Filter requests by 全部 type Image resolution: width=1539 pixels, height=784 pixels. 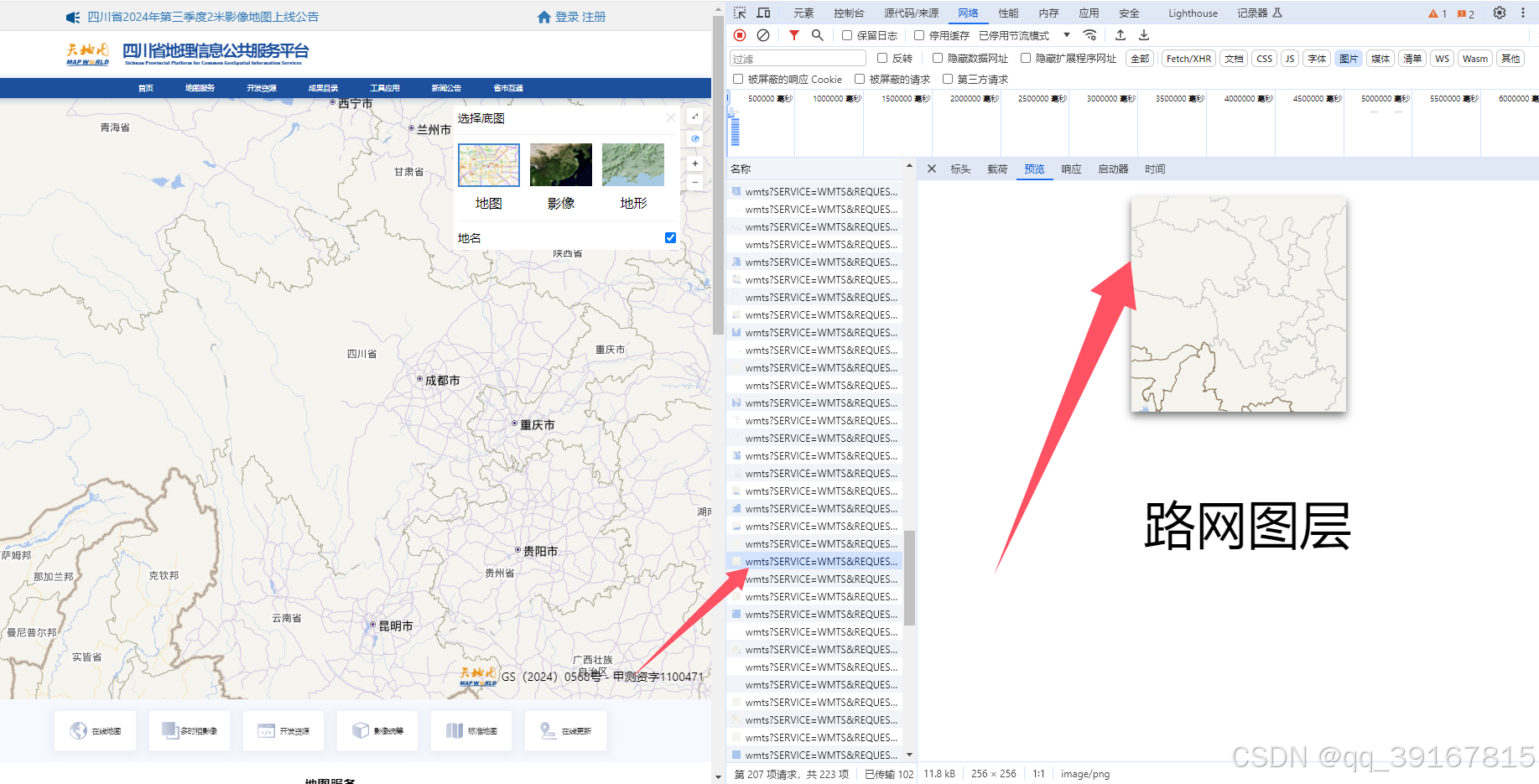click(x=1140, y=58)
